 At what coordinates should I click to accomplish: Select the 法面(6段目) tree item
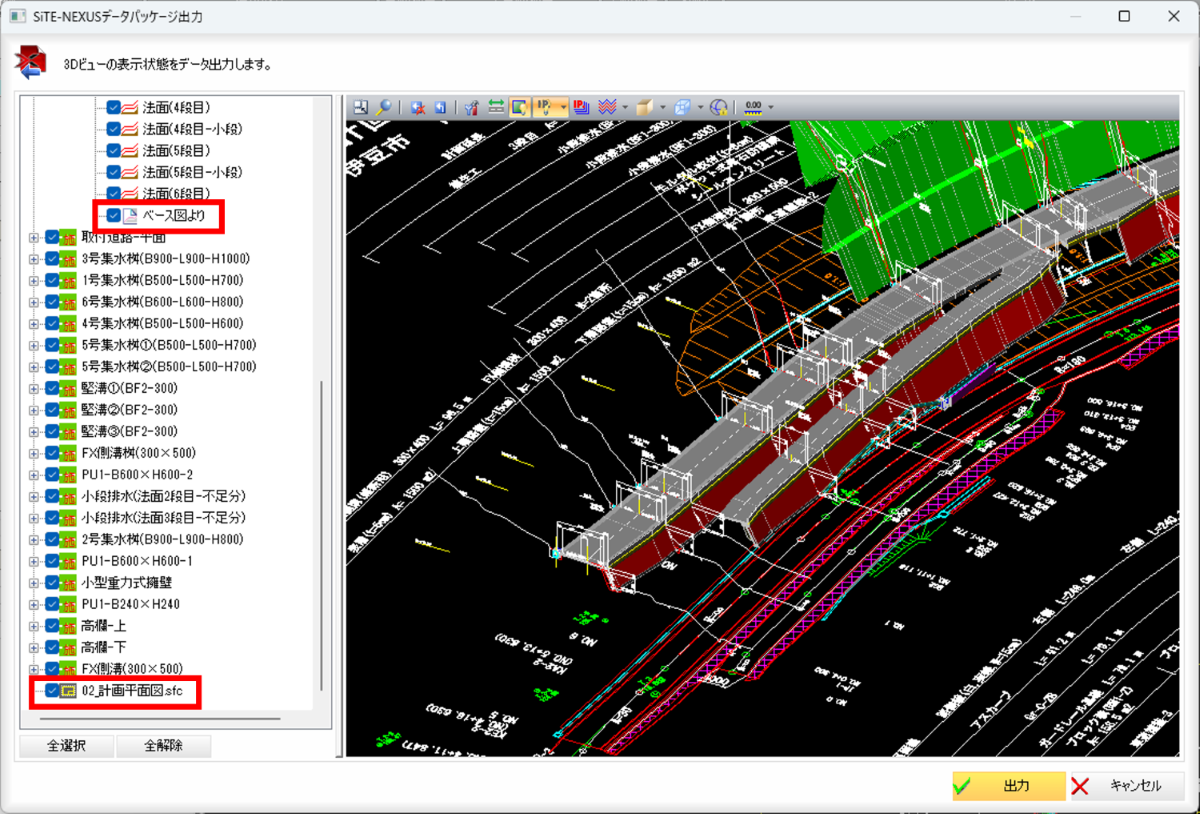coord(175,193)
